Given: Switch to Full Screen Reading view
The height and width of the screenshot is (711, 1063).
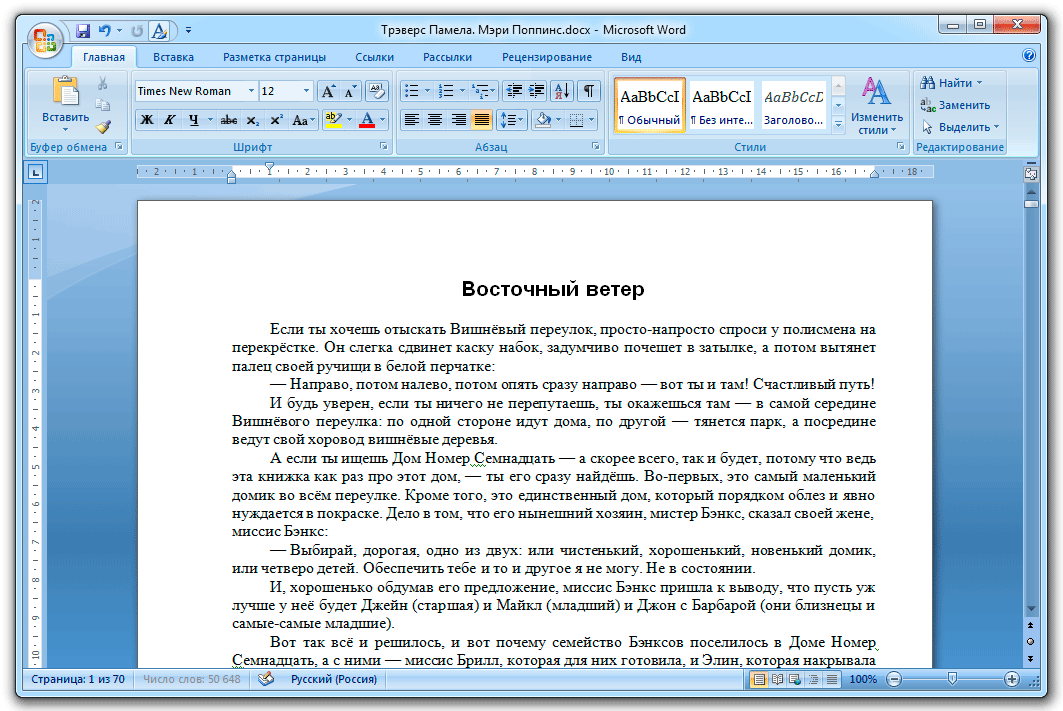Looking at the screenshot, I should point(778,679).
